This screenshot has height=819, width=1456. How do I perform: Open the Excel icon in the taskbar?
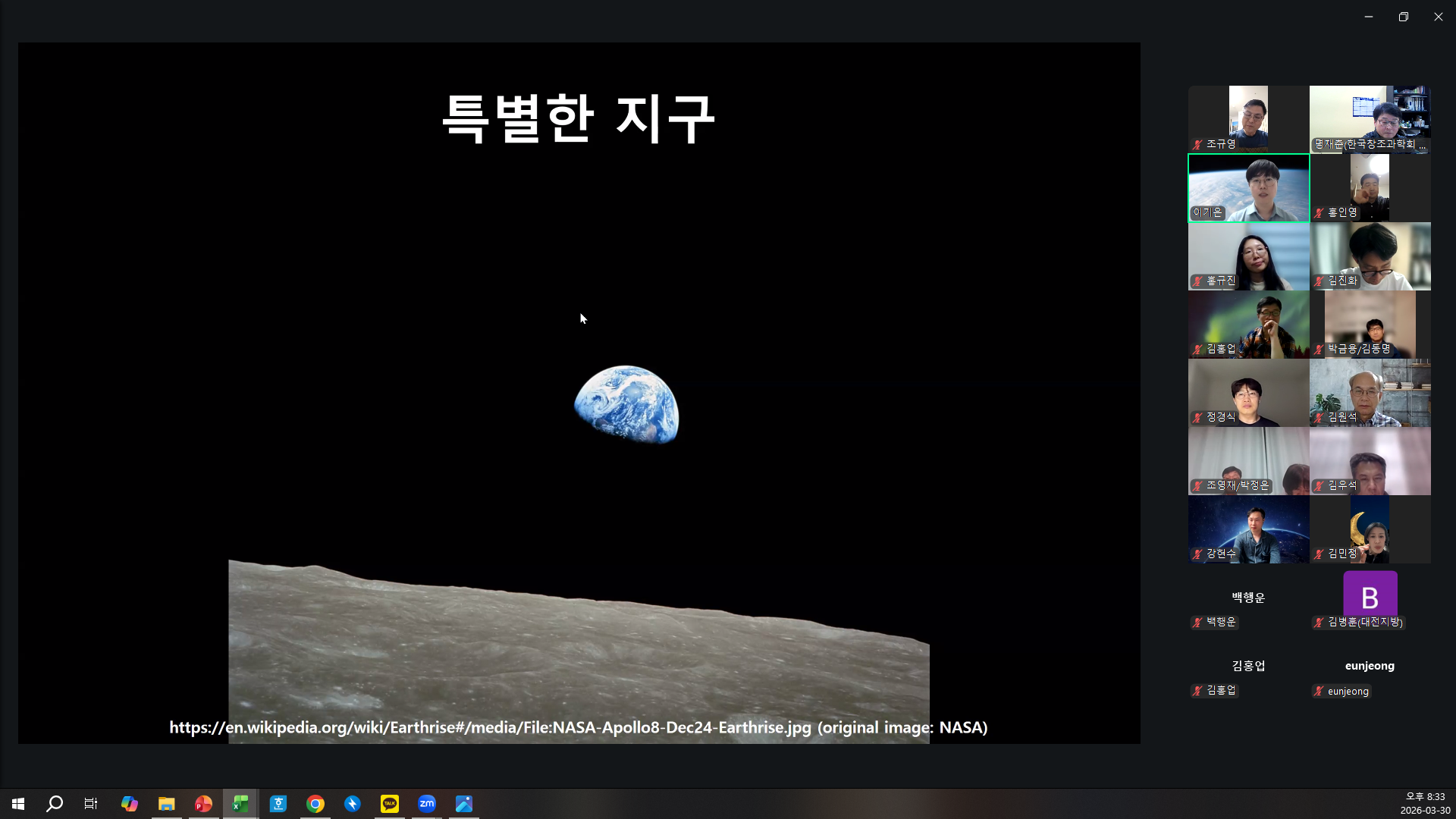(x=240, y=804)
